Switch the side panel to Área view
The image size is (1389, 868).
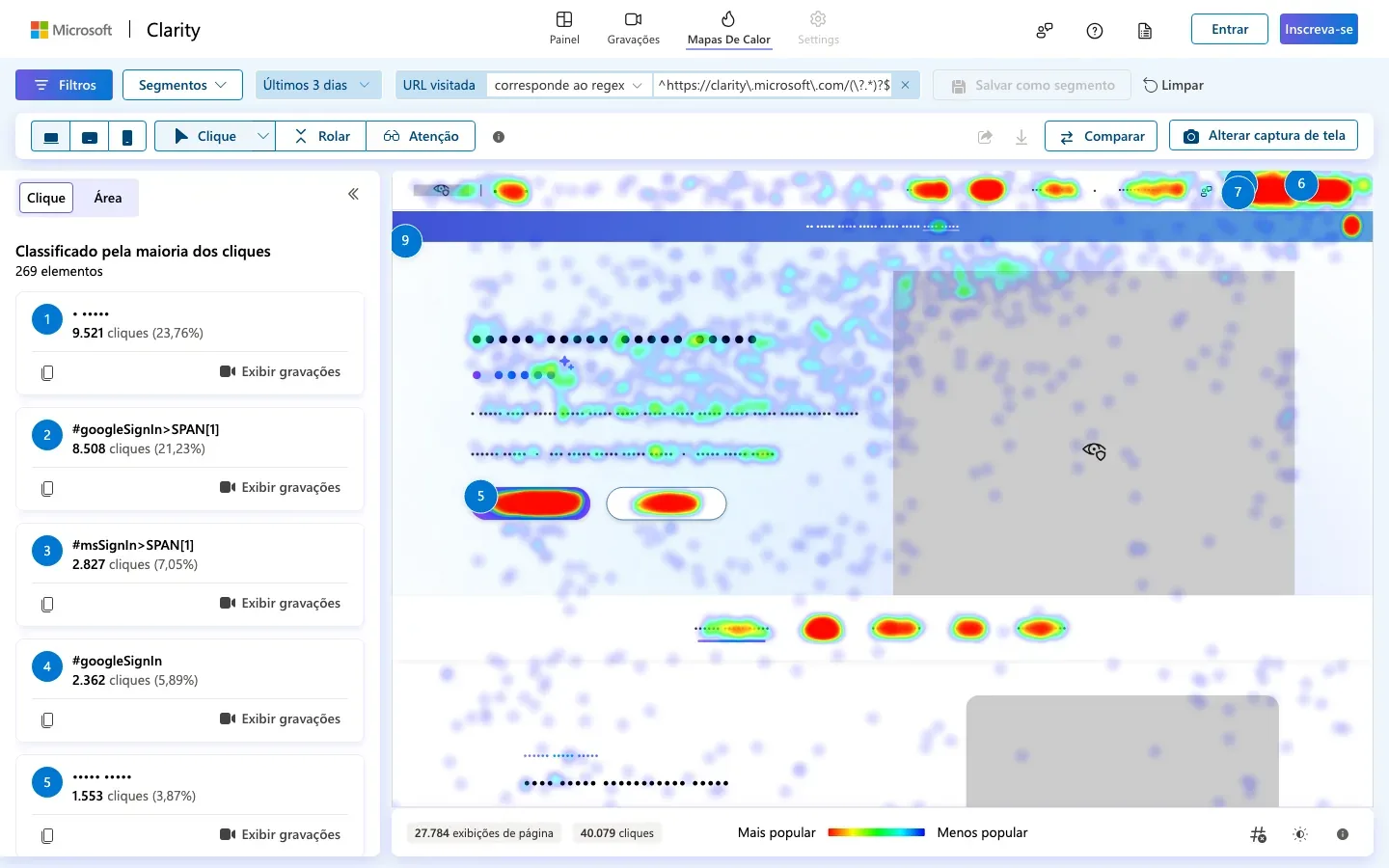click(x=108, y=198)
